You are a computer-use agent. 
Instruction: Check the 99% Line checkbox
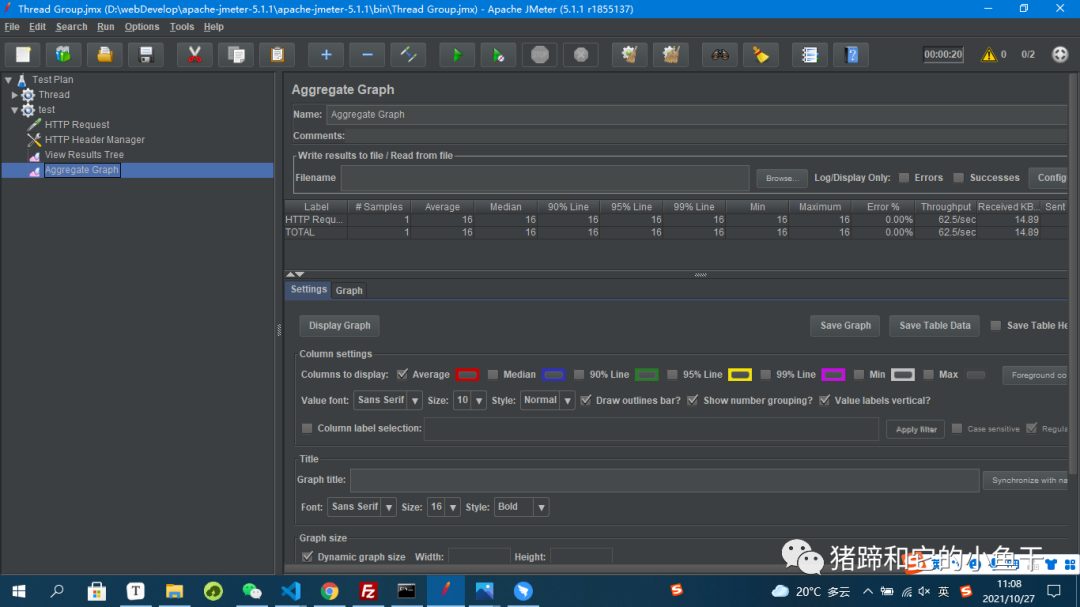[765, 374]
